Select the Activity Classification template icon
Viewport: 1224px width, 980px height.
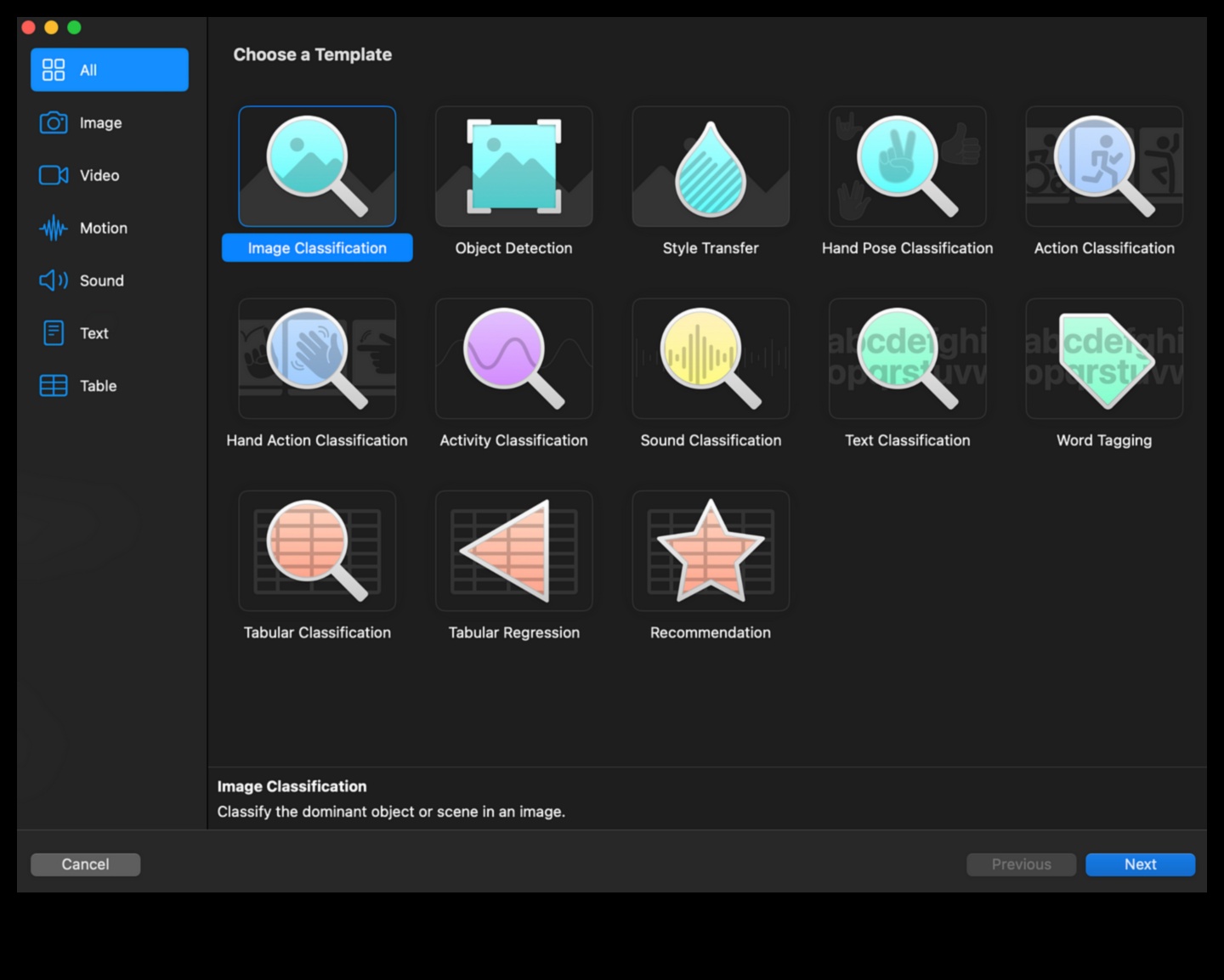513,359
